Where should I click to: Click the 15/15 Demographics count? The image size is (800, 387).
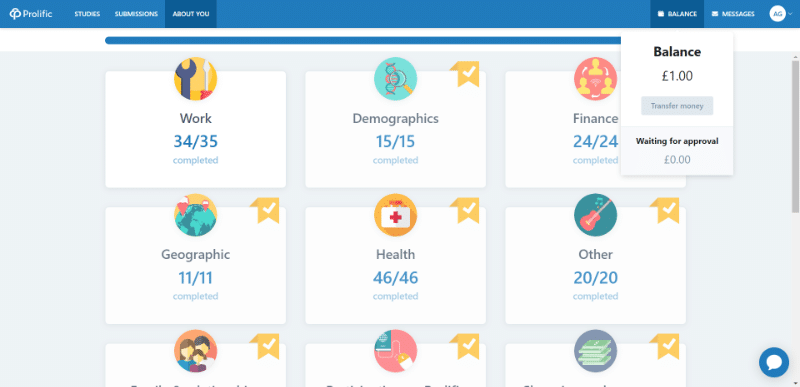click(395, 141)
